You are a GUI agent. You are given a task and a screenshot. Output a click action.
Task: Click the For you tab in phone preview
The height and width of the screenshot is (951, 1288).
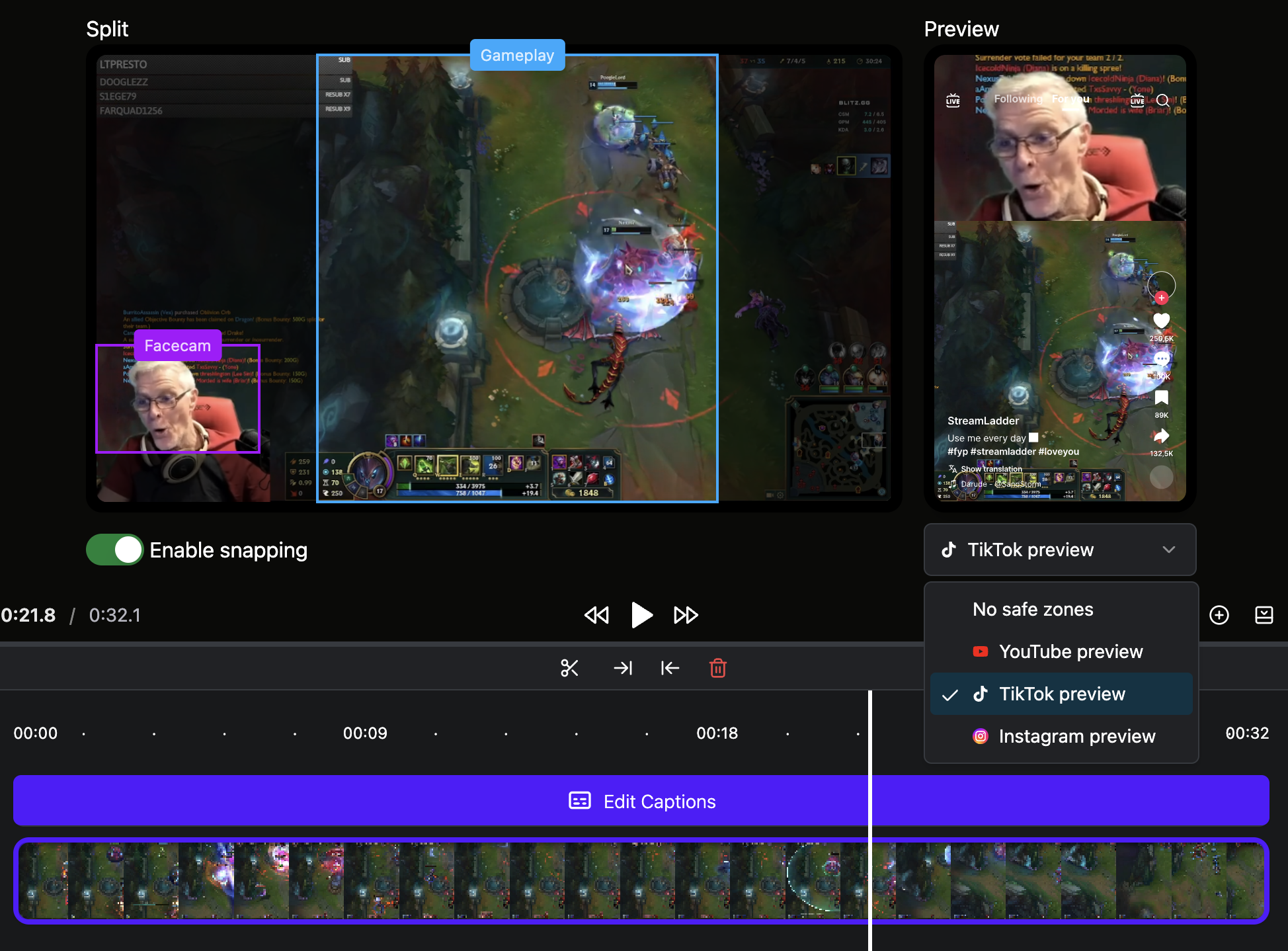[x=1070, y=99]
